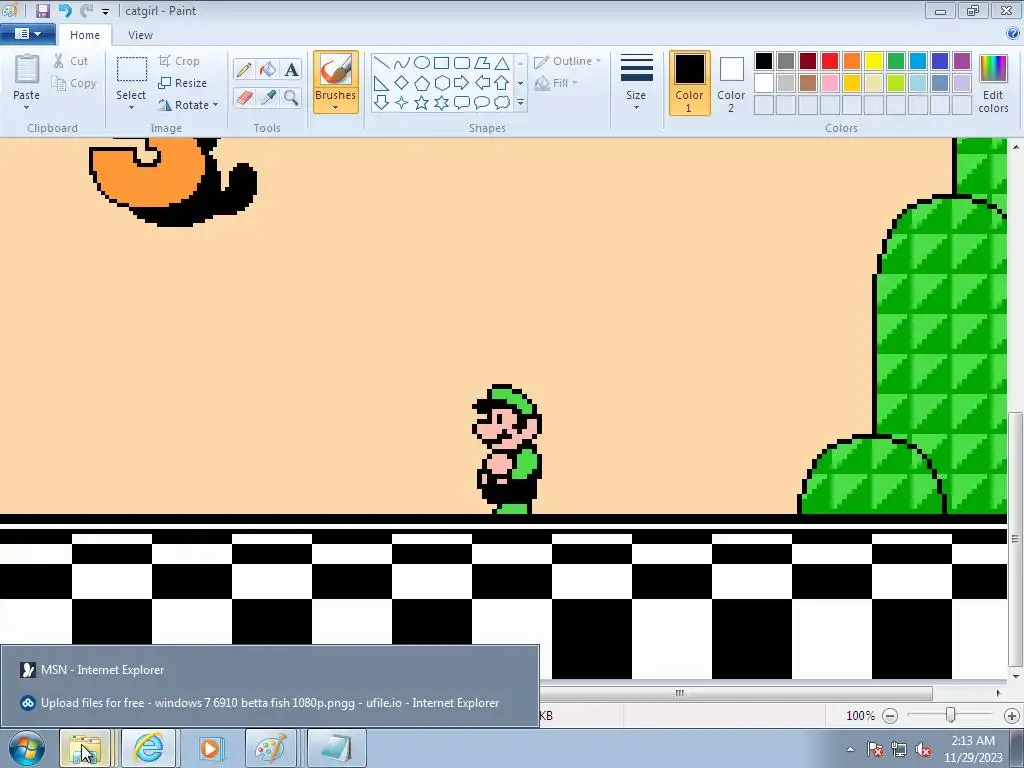Click the Cut button
The height and width of the screenshot is (768, 1024).
tap(71, 61)
